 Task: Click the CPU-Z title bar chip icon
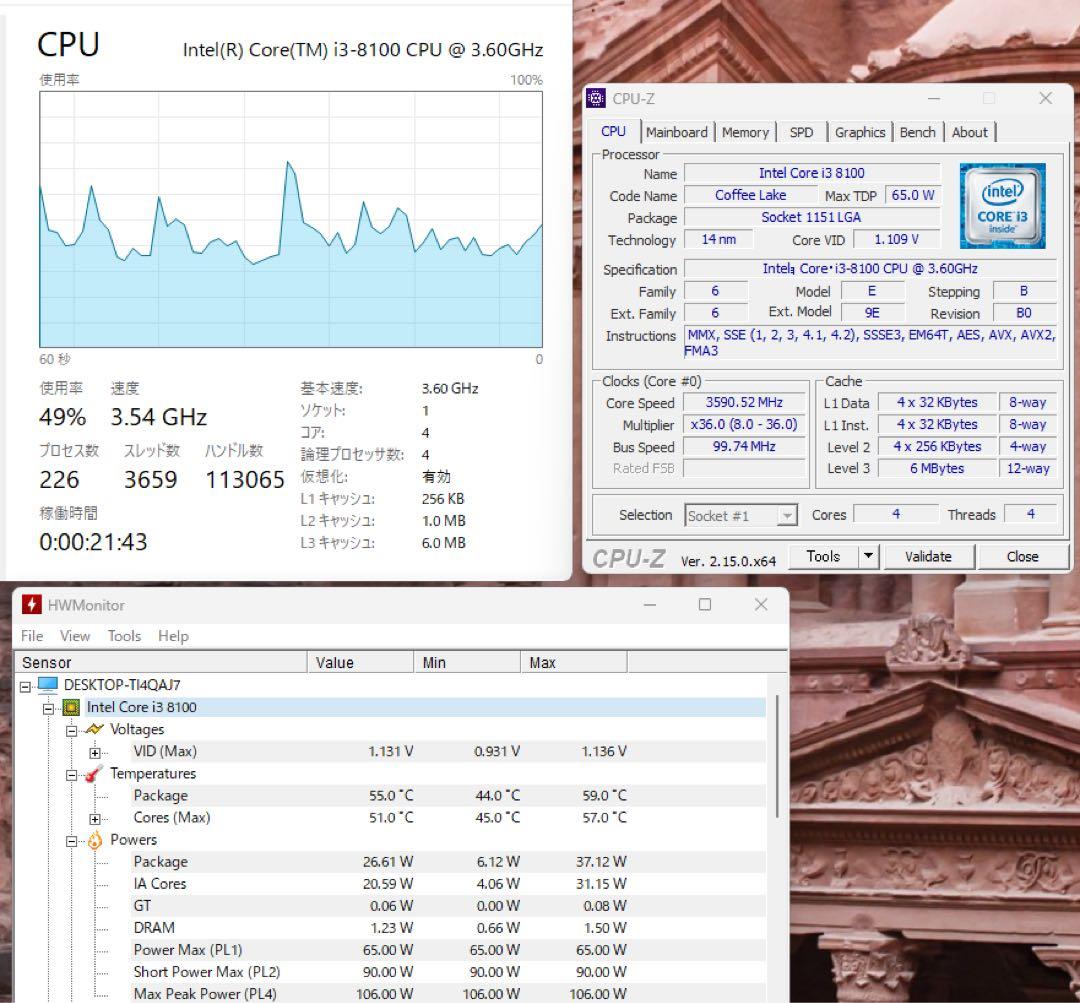click(597, 98)
